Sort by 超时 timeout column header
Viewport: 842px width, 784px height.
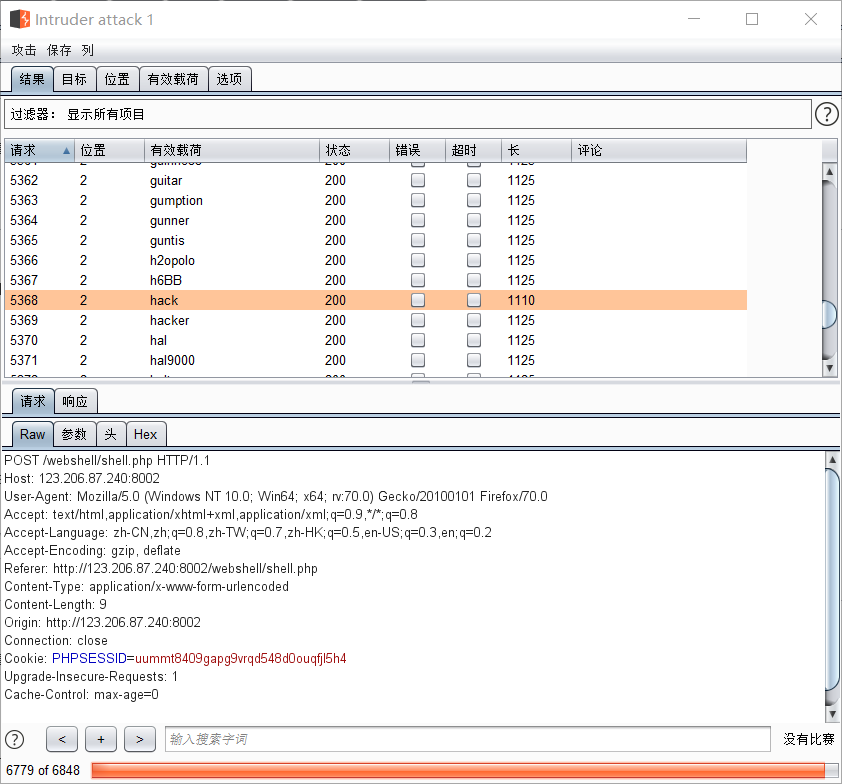473,150
